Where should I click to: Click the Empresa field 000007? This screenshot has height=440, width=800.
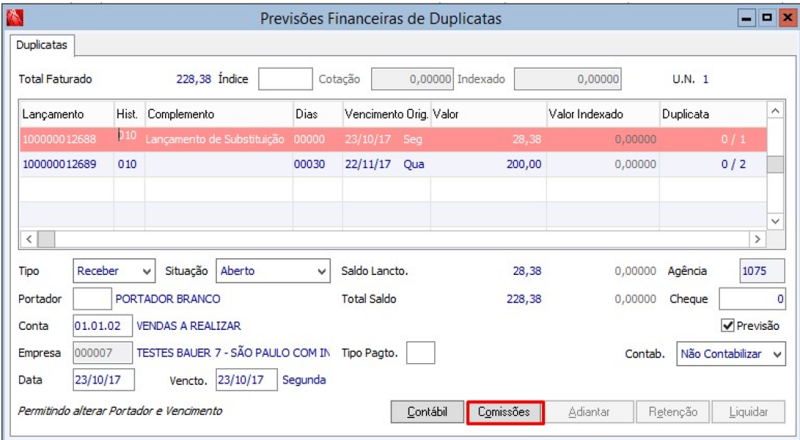tap(103, 353)
